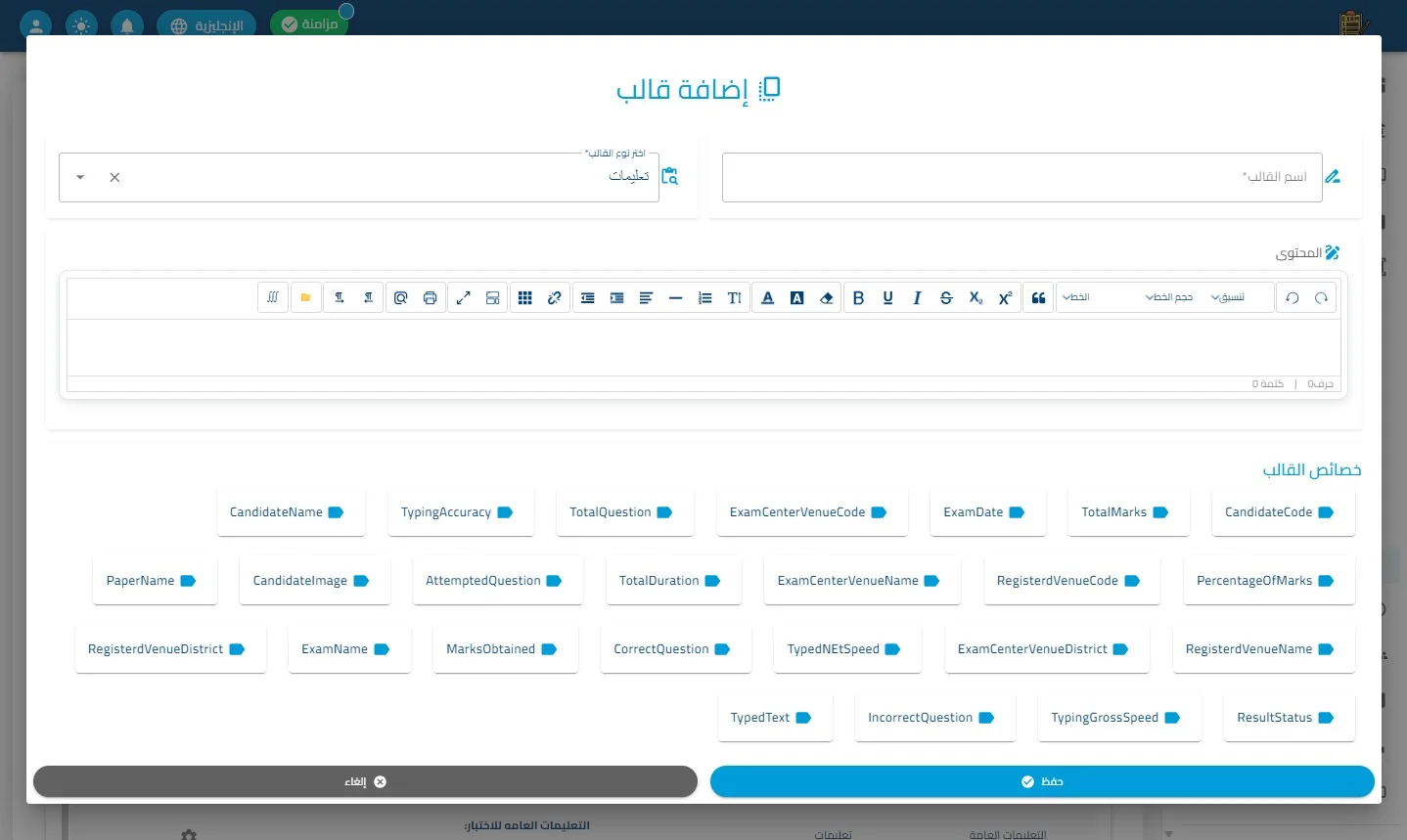The width and height of the screenshot is (1407, 840).
Task: Save the template with the حفظ button
Action: [1042, 781]
